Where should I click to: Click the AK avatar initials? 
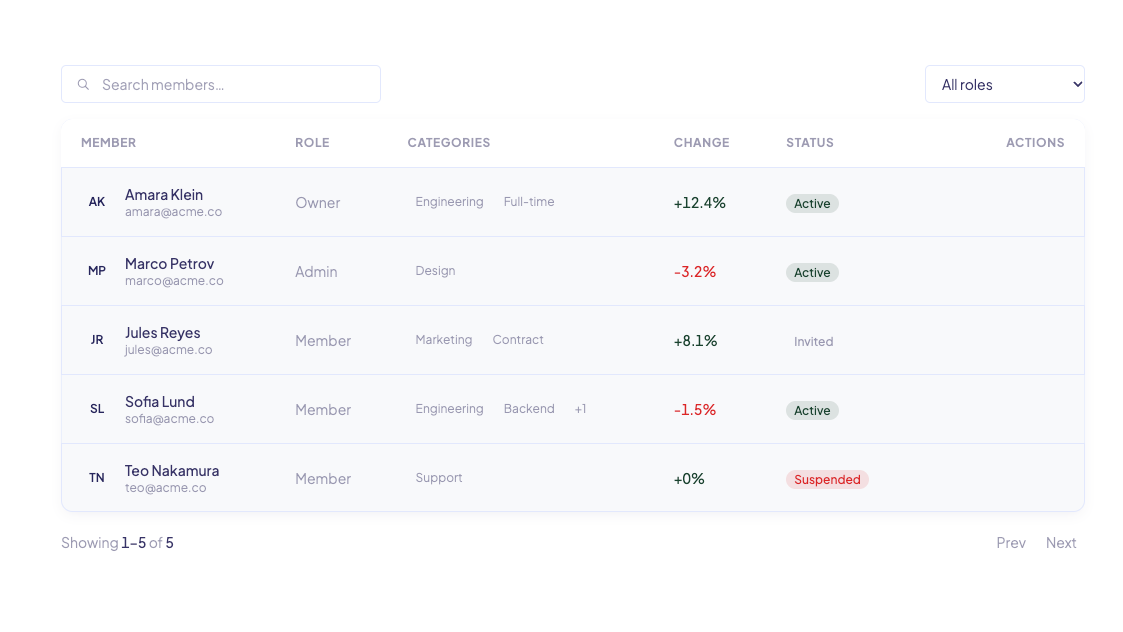click(97, 202)
